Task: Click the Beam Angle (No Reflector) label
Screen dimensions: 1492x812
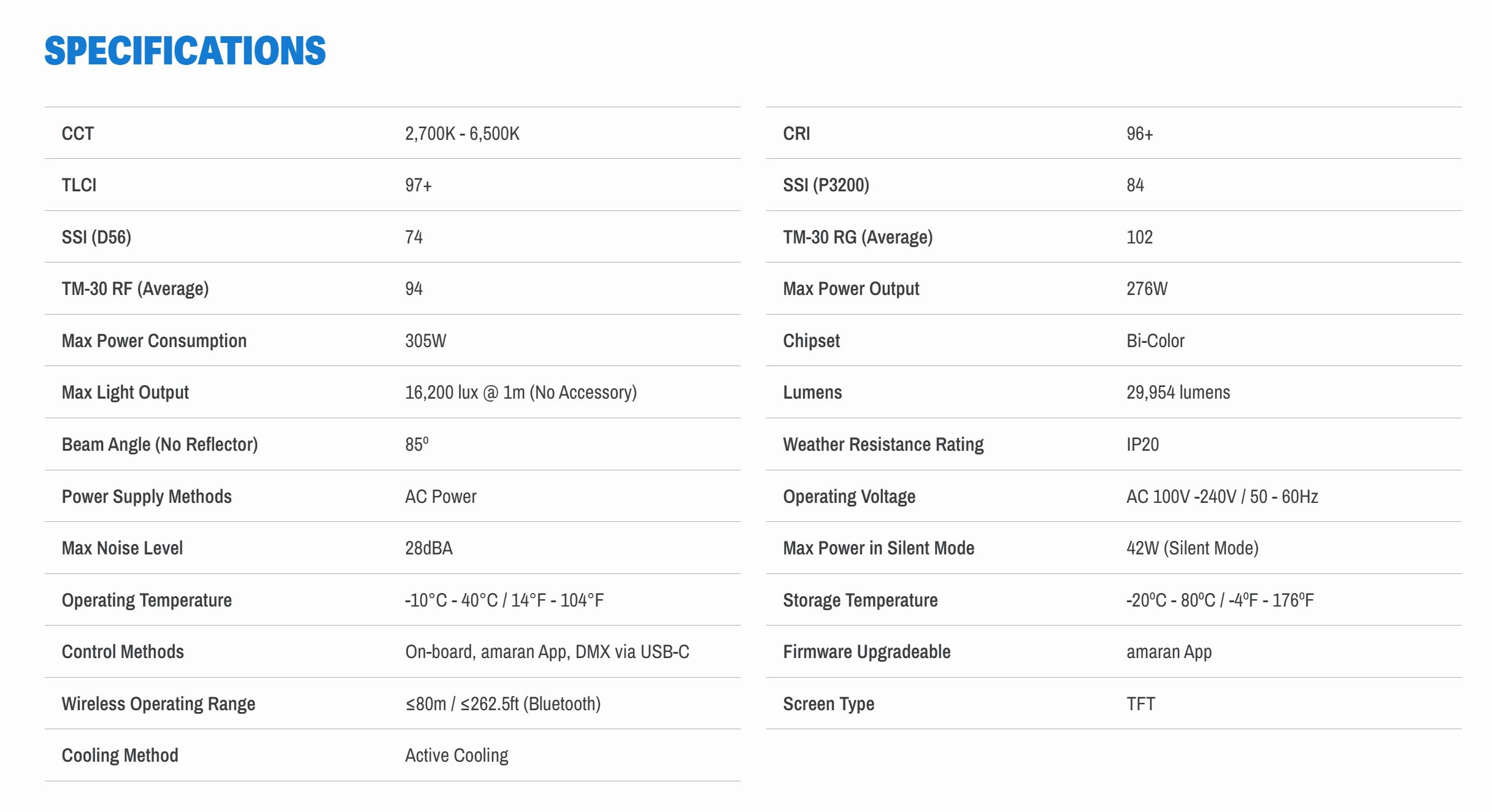Action: pyautogui.click(x=160, y=445)
